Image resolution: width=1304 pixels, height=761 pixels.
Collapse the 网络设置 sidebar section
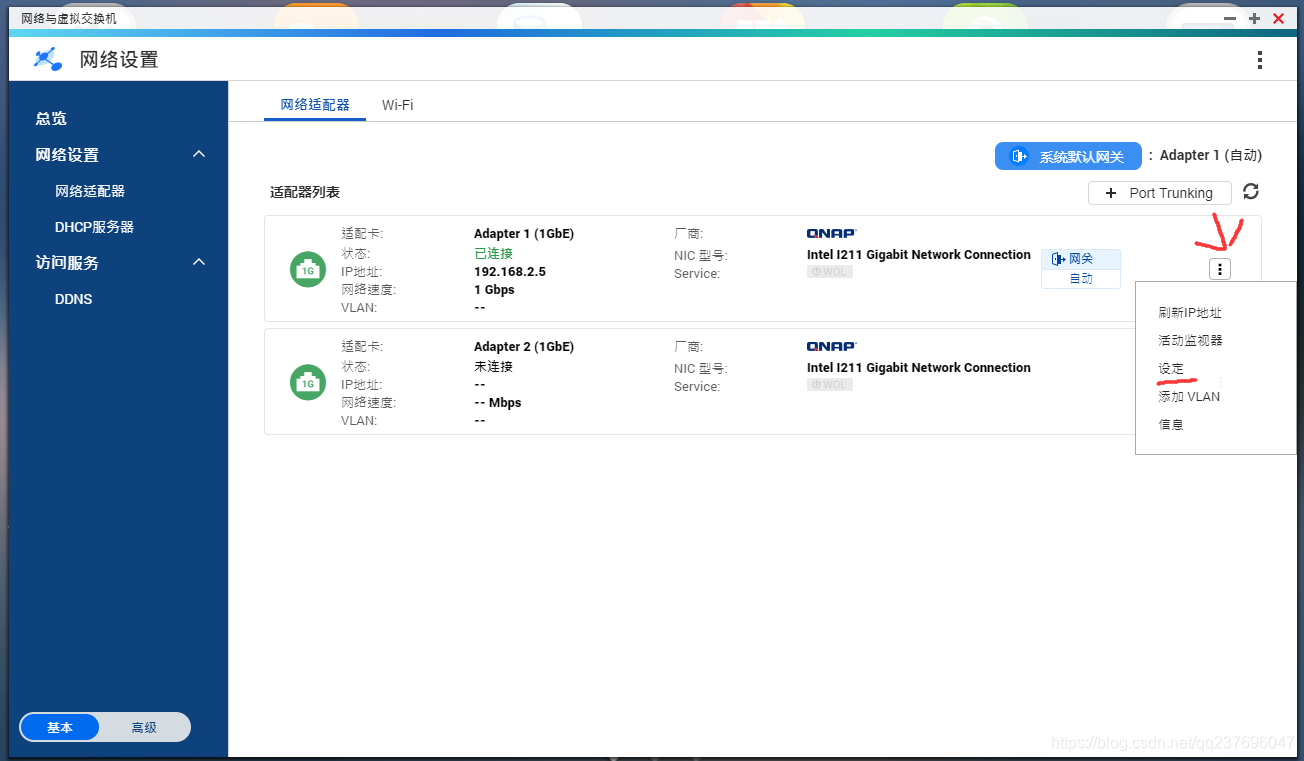coord(199,154)
